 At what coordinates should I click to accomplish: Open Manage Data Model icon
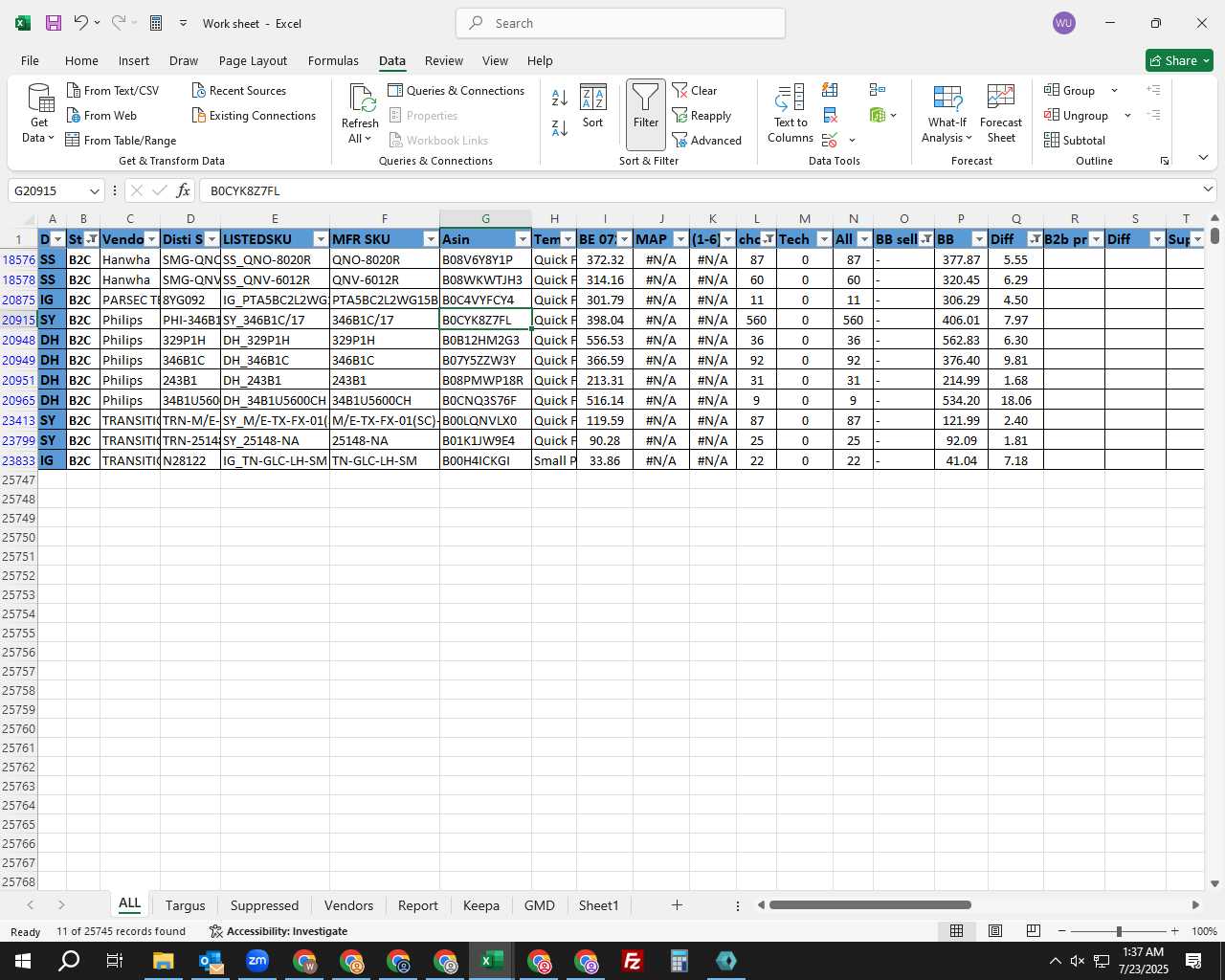coord(878,115)
